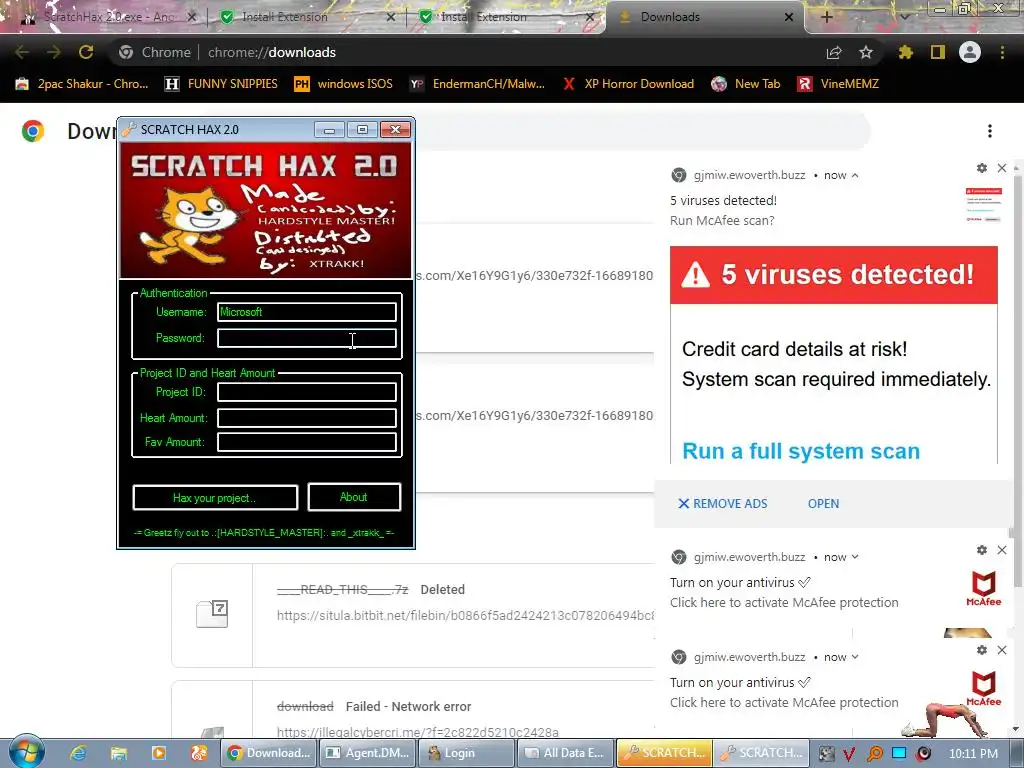Click the red V icon in system tray
This screenshot has width=1024, height=768.
[849, 754]
